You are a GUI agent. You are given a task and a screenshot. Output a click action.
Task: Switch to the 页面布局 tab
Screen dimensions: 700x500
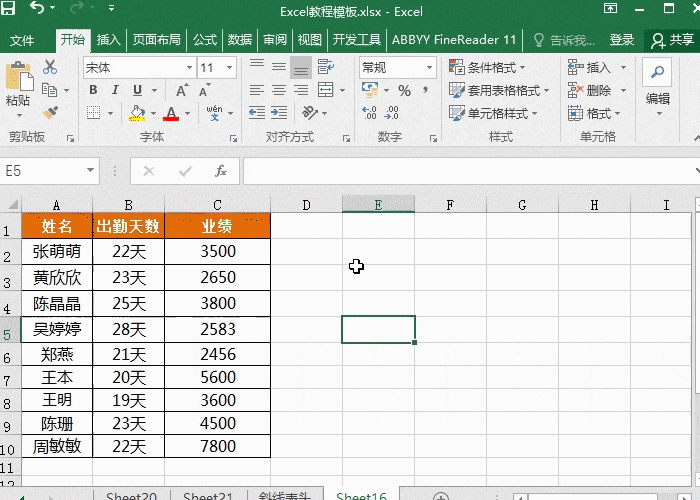[x=157, y=40]
